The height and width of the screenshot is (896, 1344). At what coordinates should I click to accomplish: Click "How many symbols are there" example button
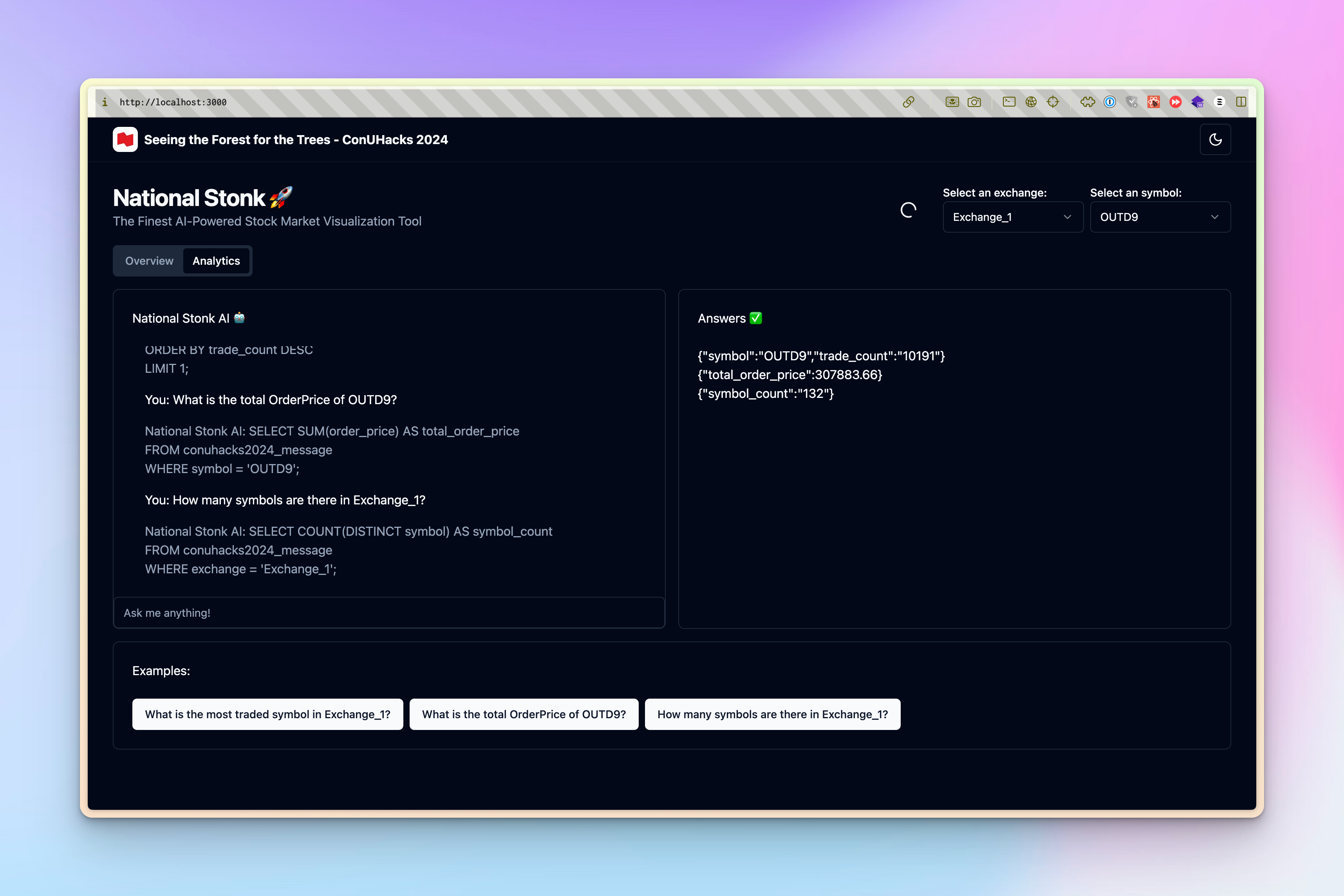click(x=772, y=714)
